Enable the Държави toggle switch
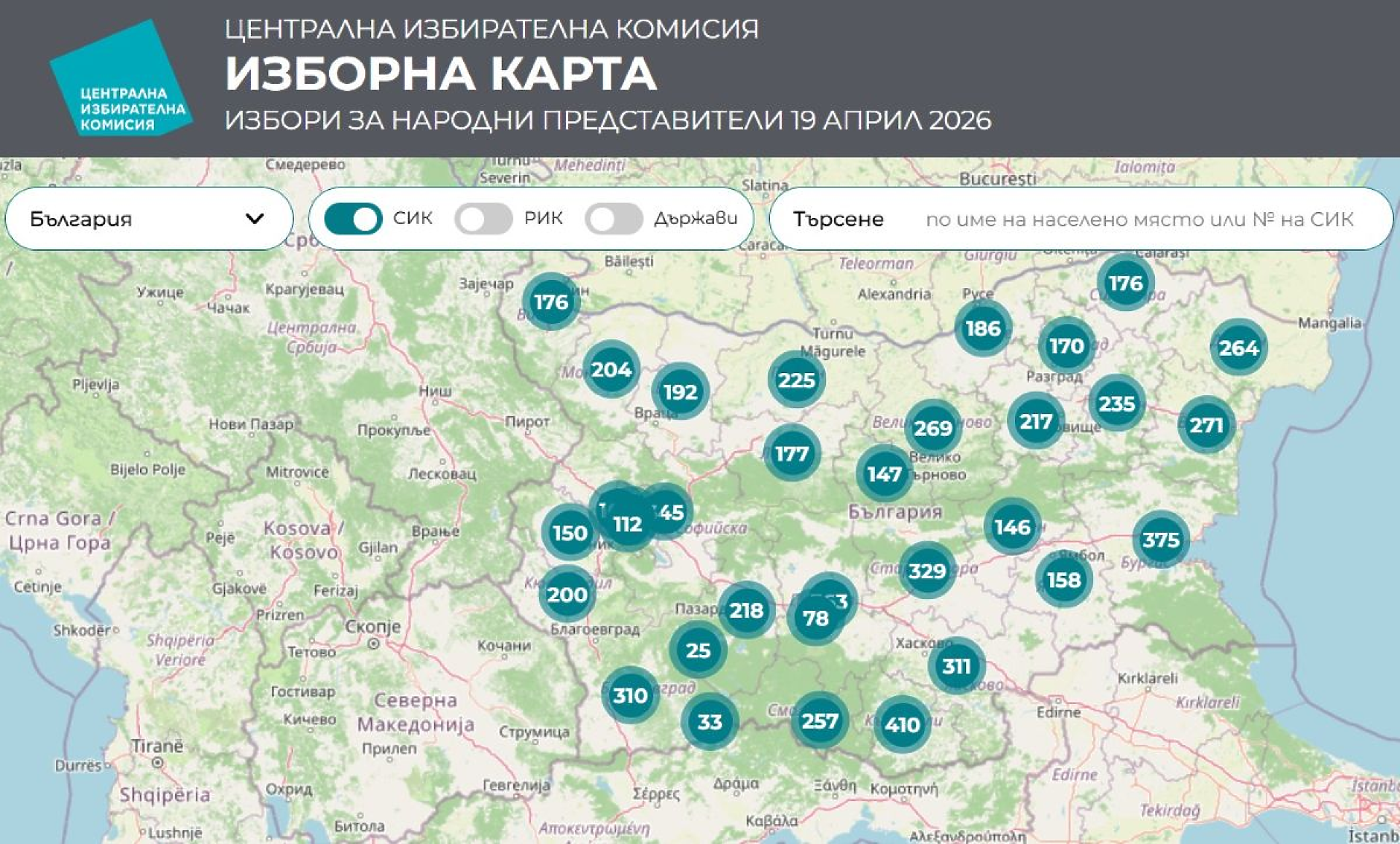 (615, 219)
